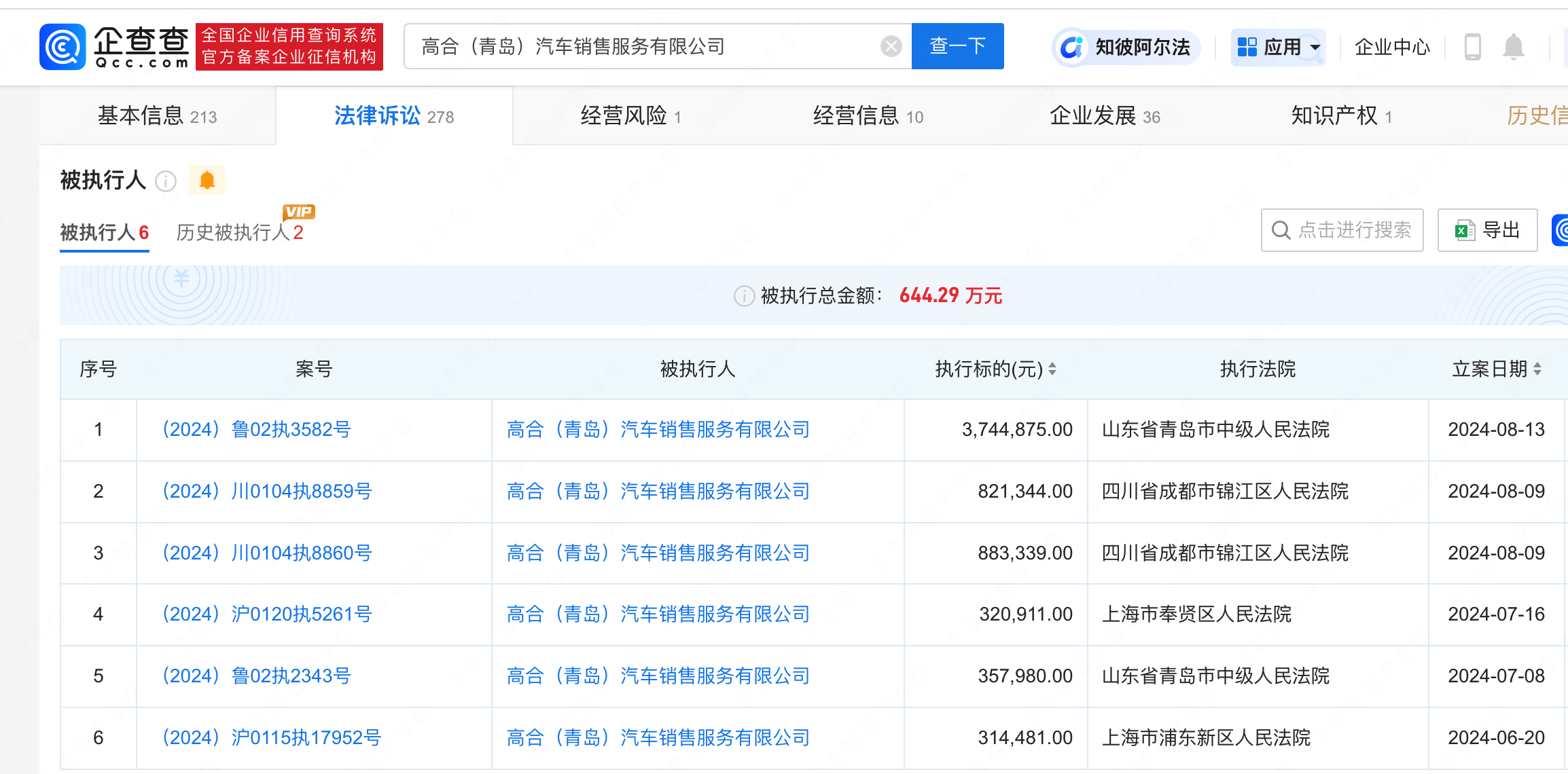
Task: Click the 点击进行搜索 search field
Action: point(1342,231)
